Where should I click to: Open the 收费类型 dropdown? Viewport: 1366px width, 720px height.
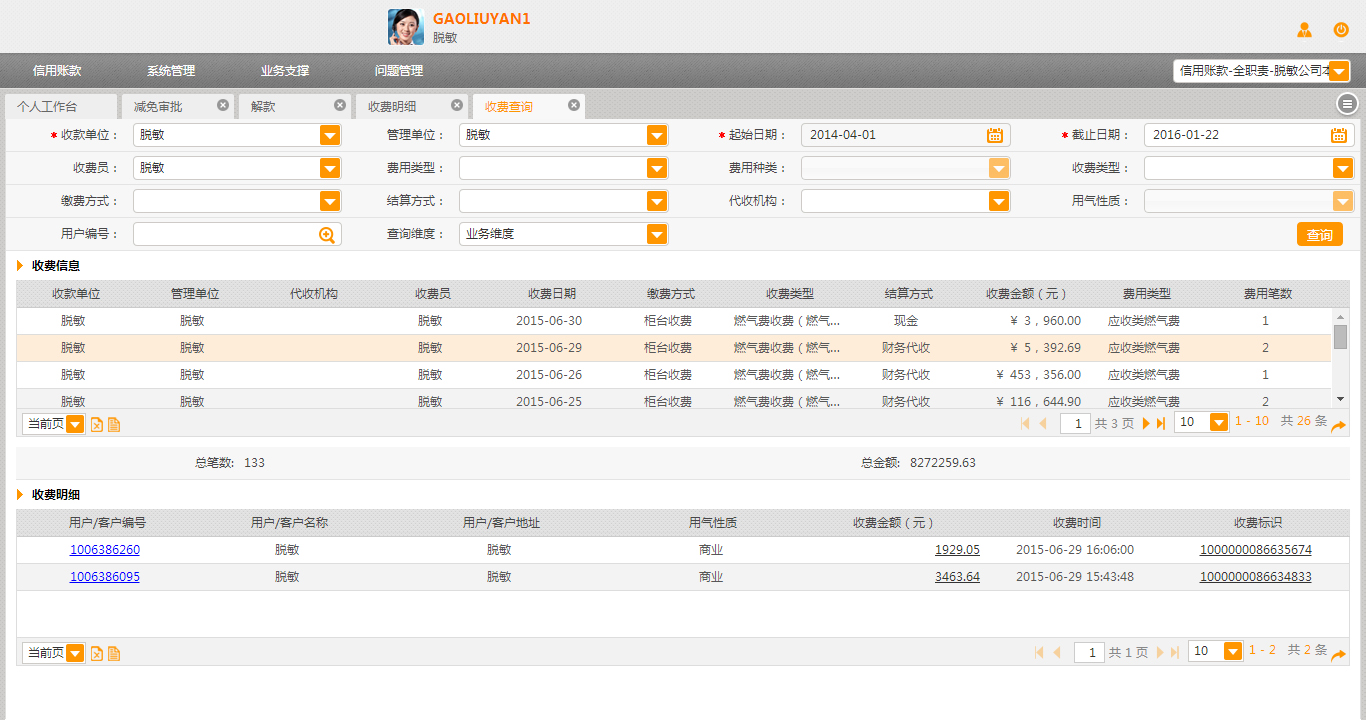(1343, 168)
